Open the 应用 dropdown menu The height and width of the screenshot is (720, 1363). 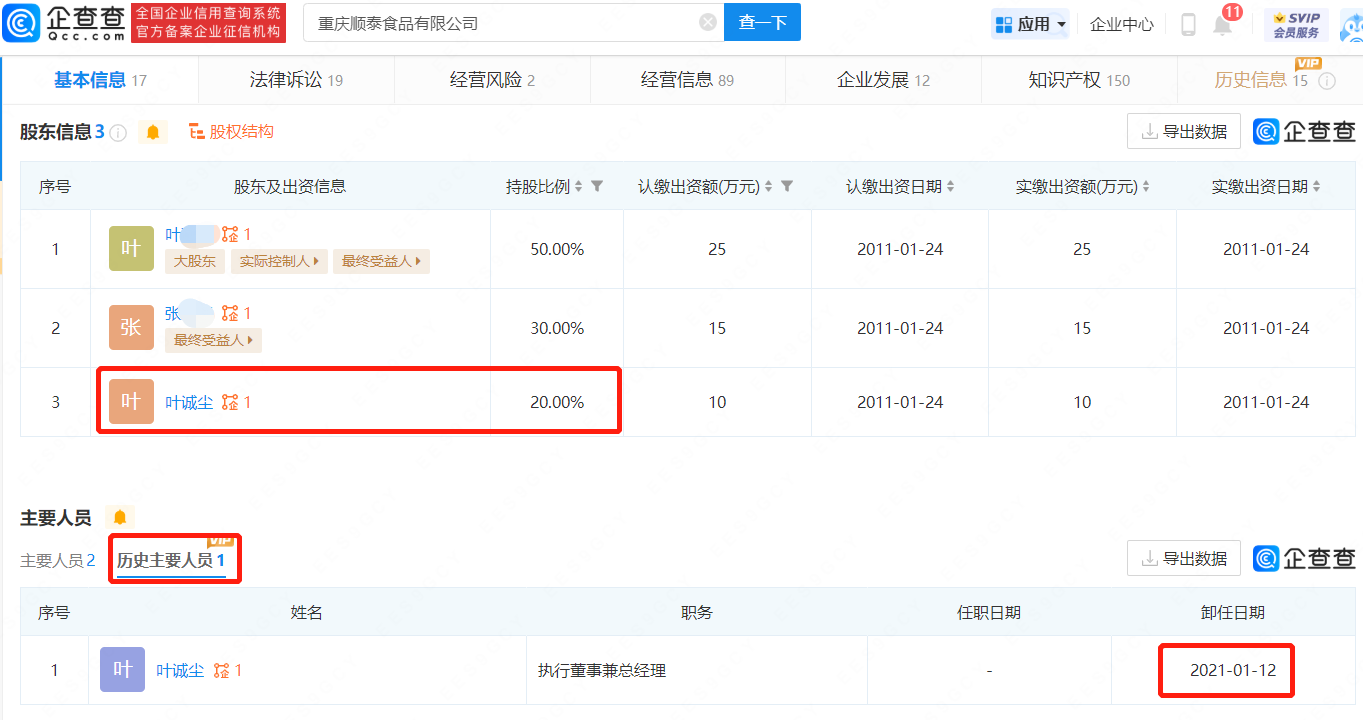[x=1030, y=24]
